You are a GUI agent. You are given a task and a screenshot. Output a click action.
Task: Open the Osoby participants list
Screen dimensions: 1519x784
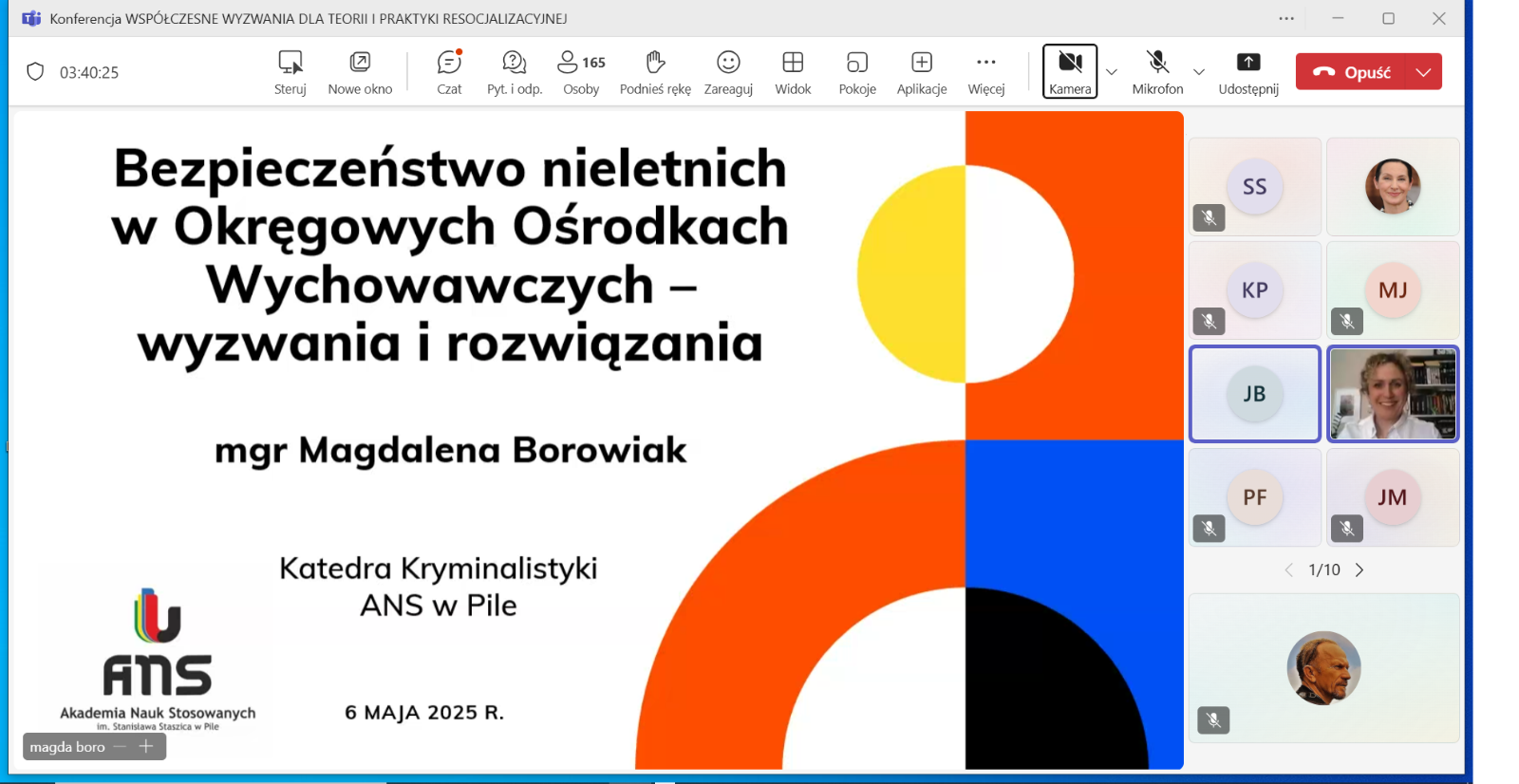point(580,72)
